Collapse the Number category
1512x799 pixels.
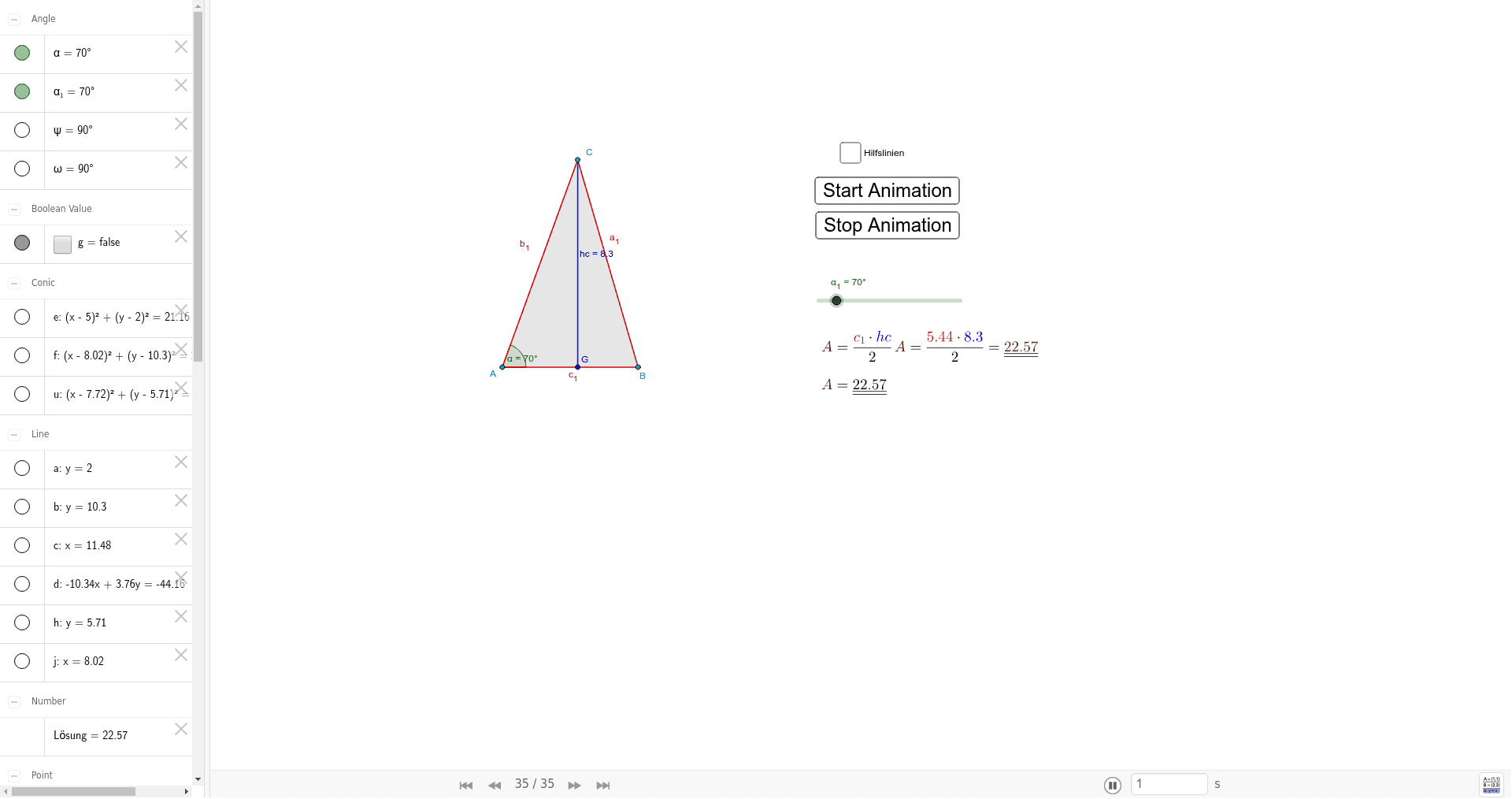[x=14, y=701]
